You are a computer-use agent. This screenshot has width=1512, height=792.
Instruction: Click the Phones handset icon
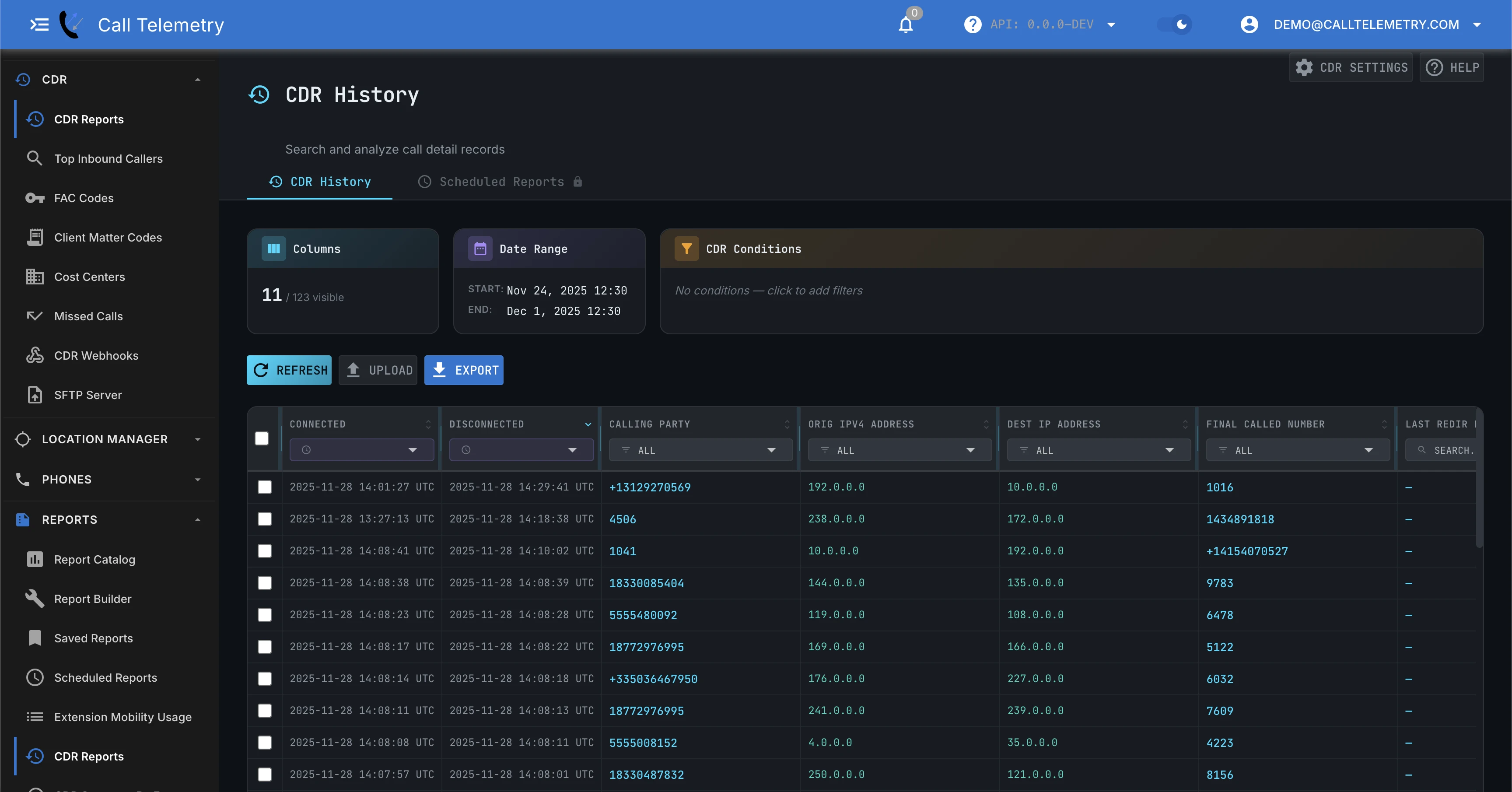coord(22,479)
